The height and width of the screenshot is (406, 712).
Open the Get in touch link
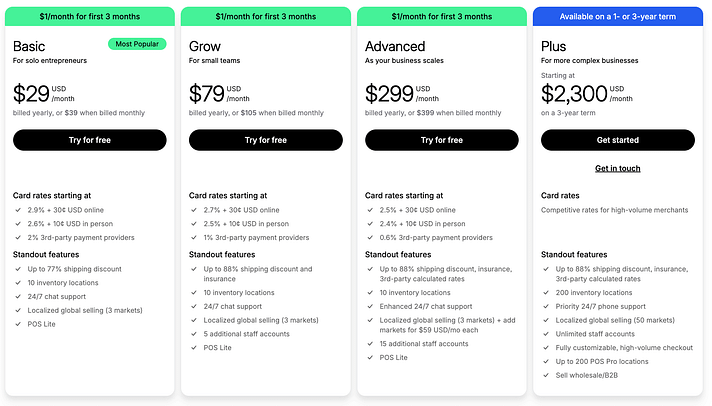[x=617, y=168]
